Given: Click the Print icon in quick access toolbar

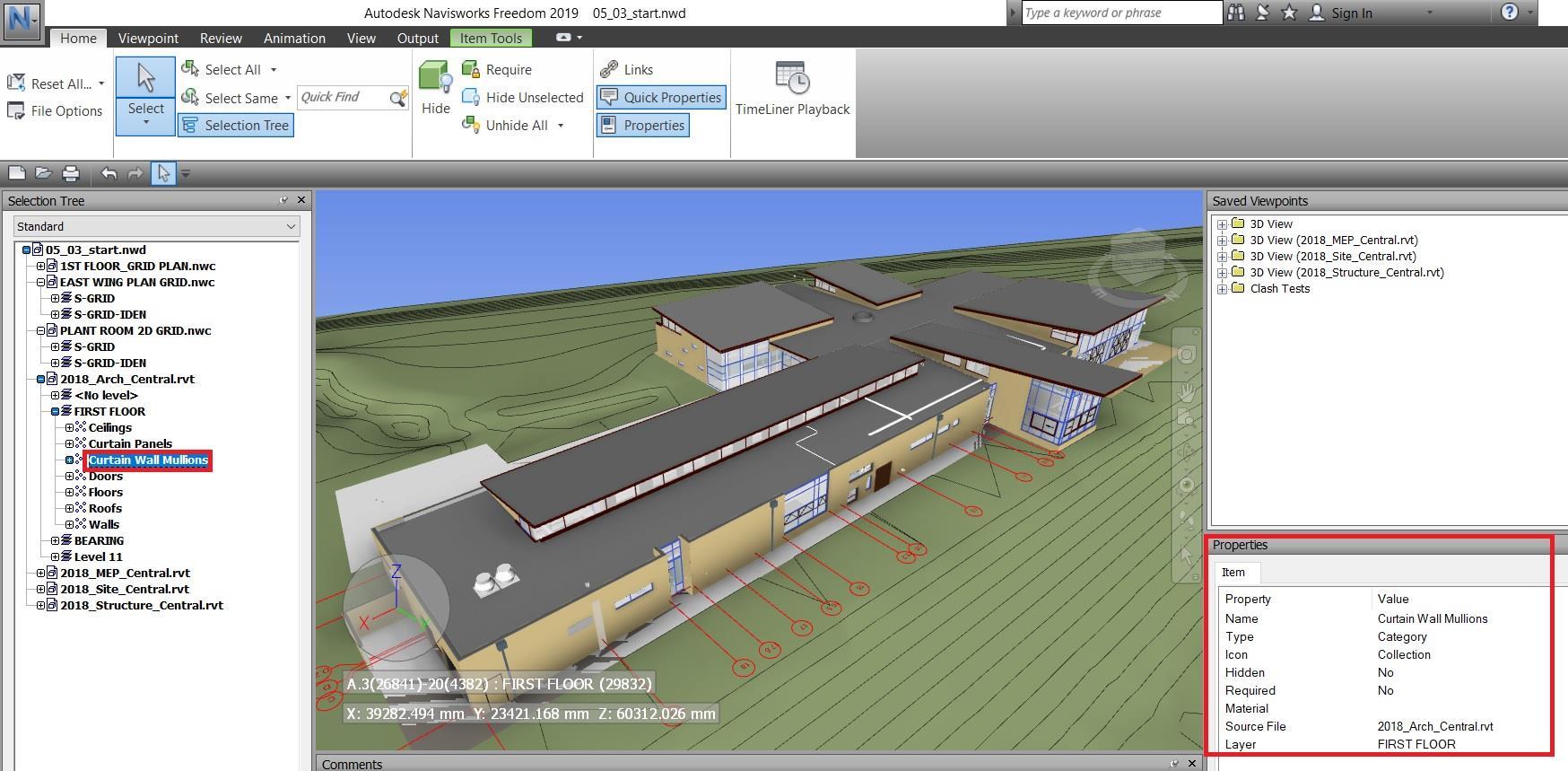Looking at the screenshot, I should tap(71, 173).
